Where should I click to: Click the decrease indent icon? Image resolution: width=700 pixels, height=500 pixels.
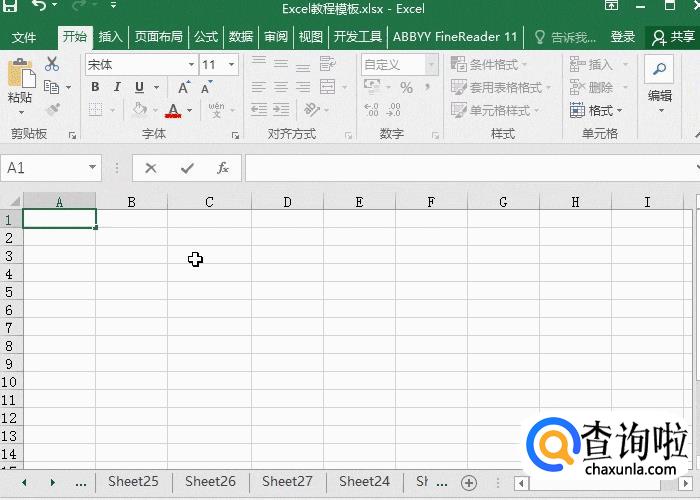(259, 109)
